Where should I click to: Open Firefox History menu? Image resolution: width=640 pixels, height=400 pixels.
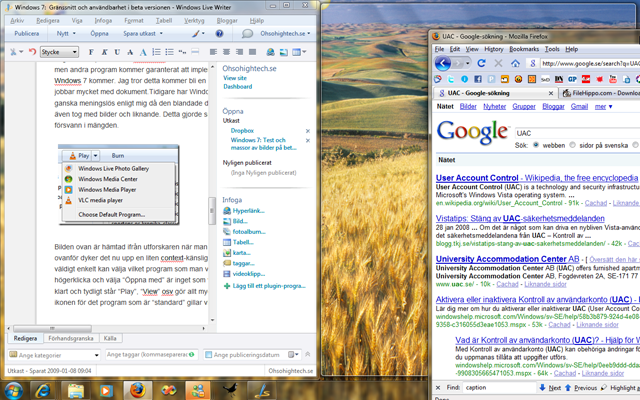pos(494,49)
